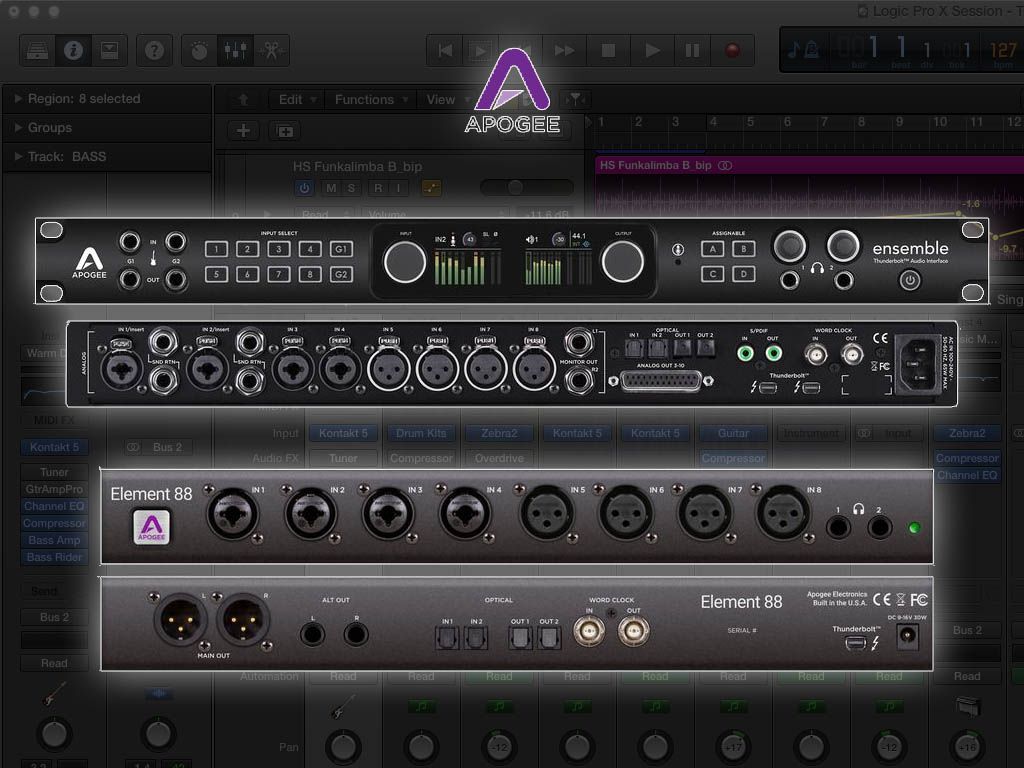Open the Volume automation parameter dropdown
Screen dimensions: 1024x768
(x=435, y=214)
